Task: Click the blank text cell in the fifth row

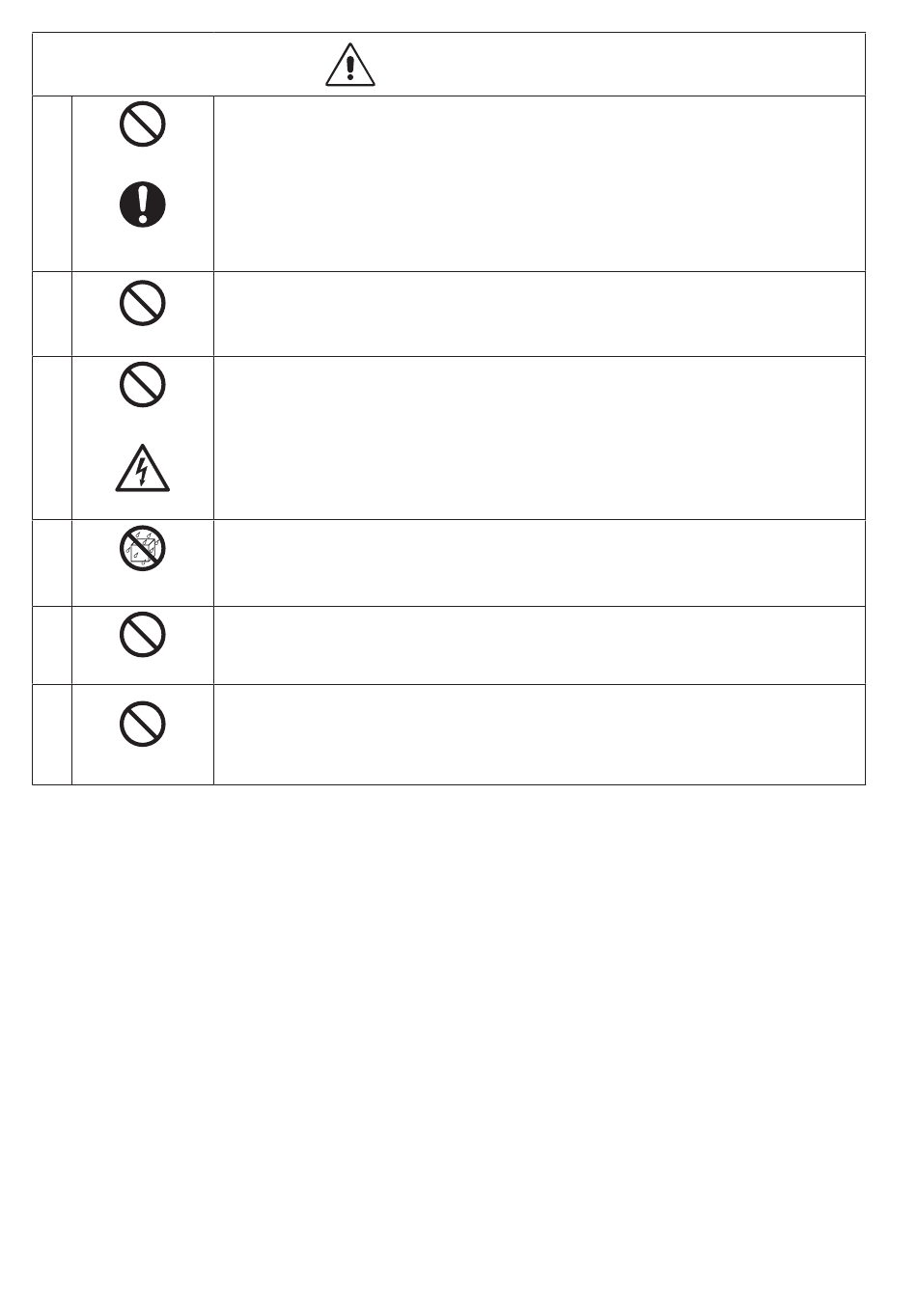Action: click(539, 645)
